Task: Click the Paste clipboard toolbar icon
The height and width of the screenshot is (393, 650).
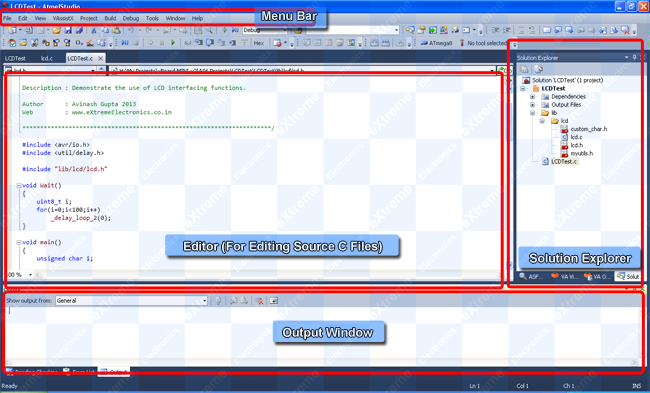Action: (x=116, y=30)
